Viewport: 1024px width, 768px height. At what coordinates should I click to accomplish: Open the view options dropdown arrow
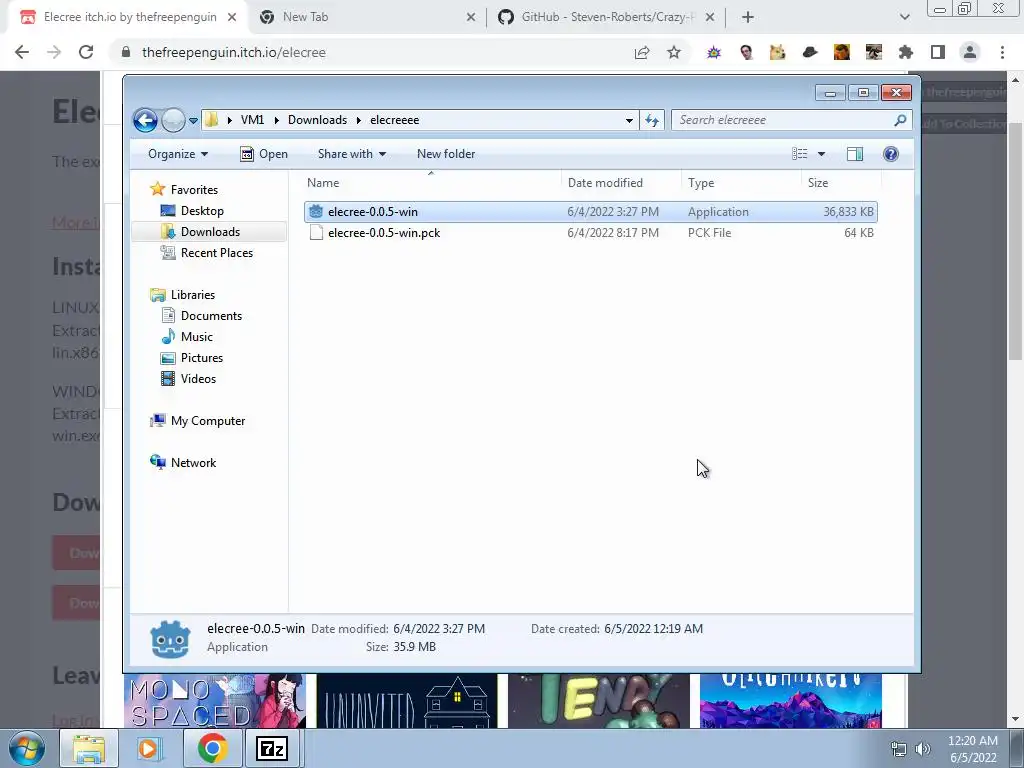(x=822, y=154)
